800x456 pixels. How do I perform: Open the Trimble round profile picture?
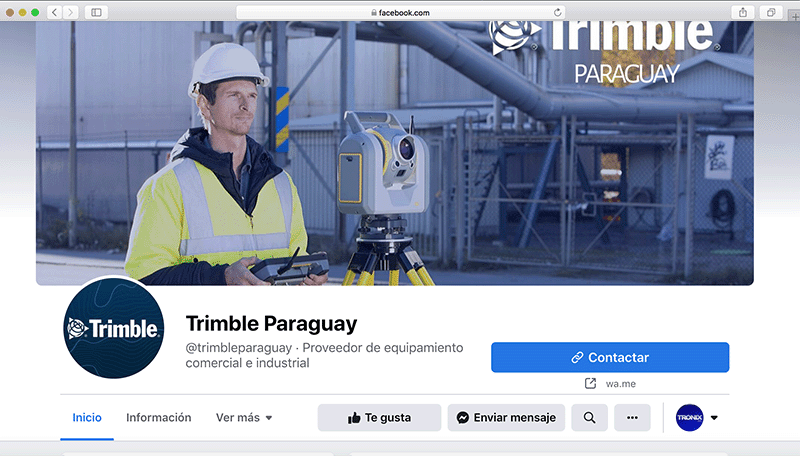114,328
